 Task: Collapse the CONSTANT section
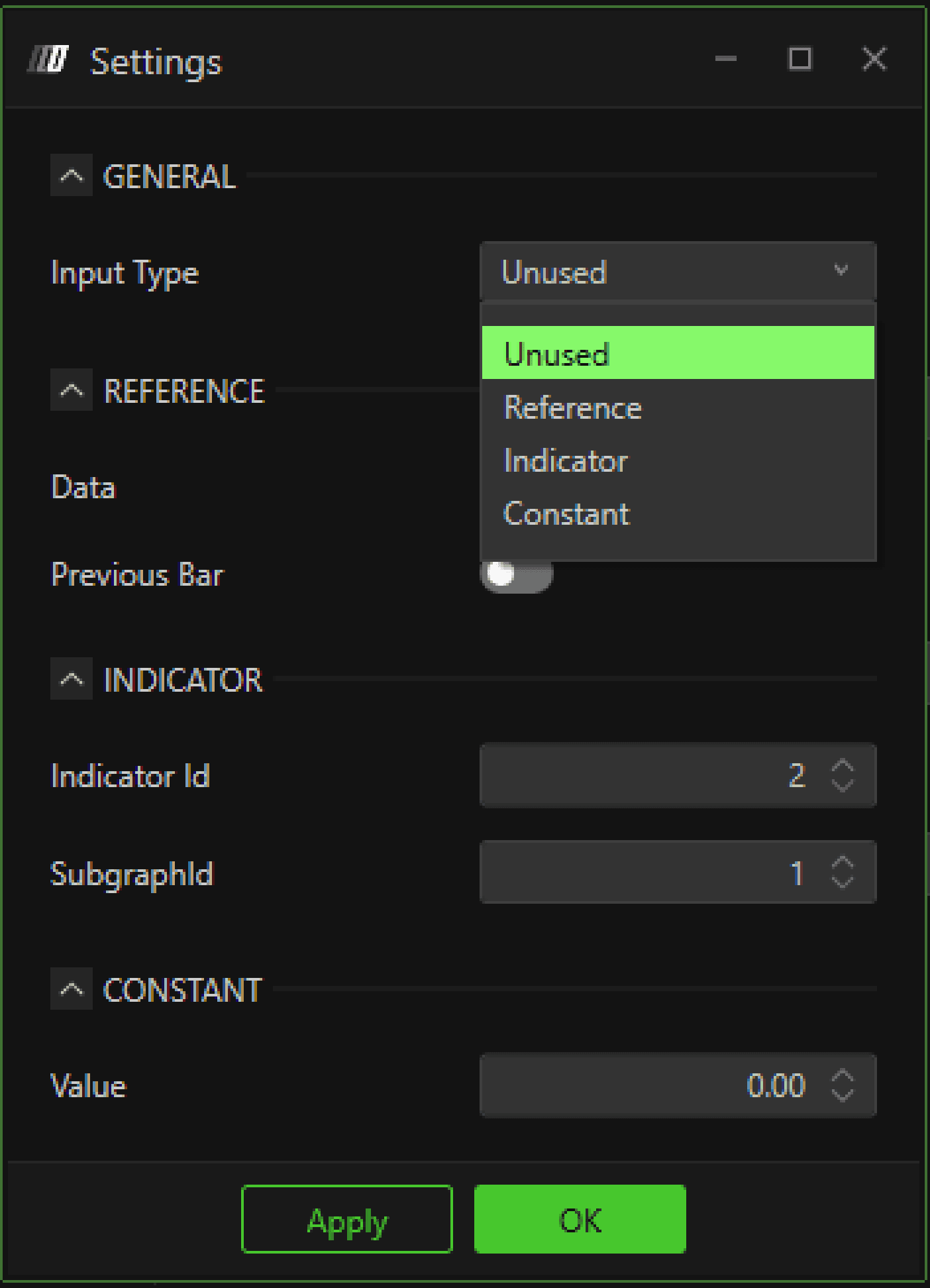[72, 990]
